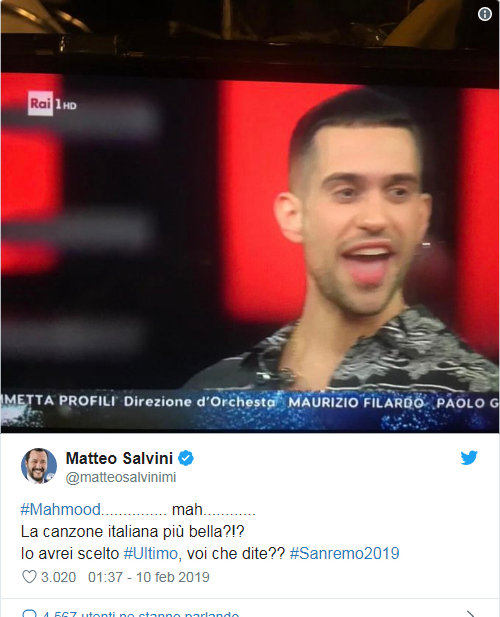Click the 3.020 likes count
Screen dimensions: 500x617
pyautogui.click(x=59, y=577)
